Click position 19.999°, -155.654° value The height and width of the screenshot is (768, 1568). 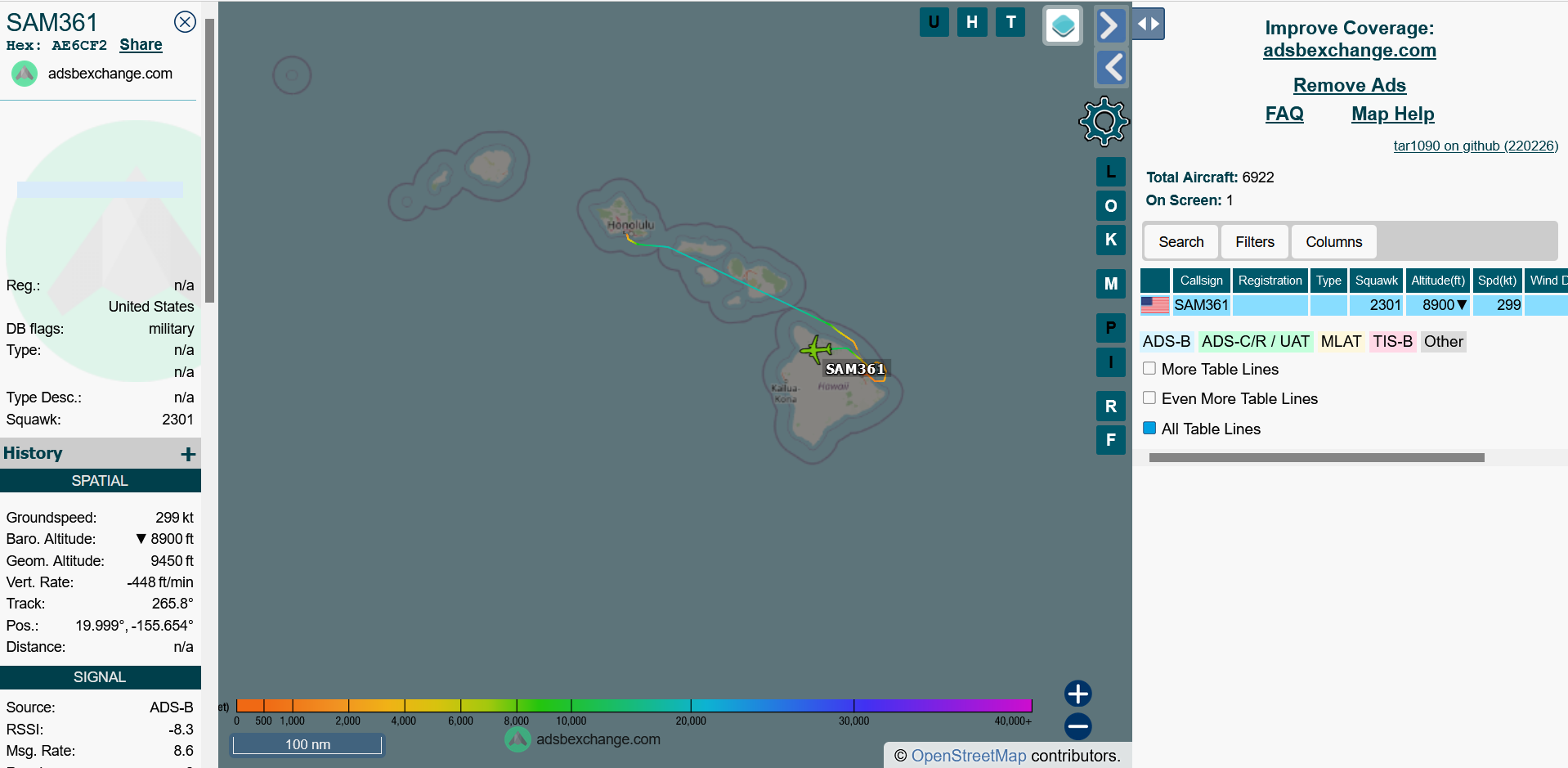tap(134, 626)
